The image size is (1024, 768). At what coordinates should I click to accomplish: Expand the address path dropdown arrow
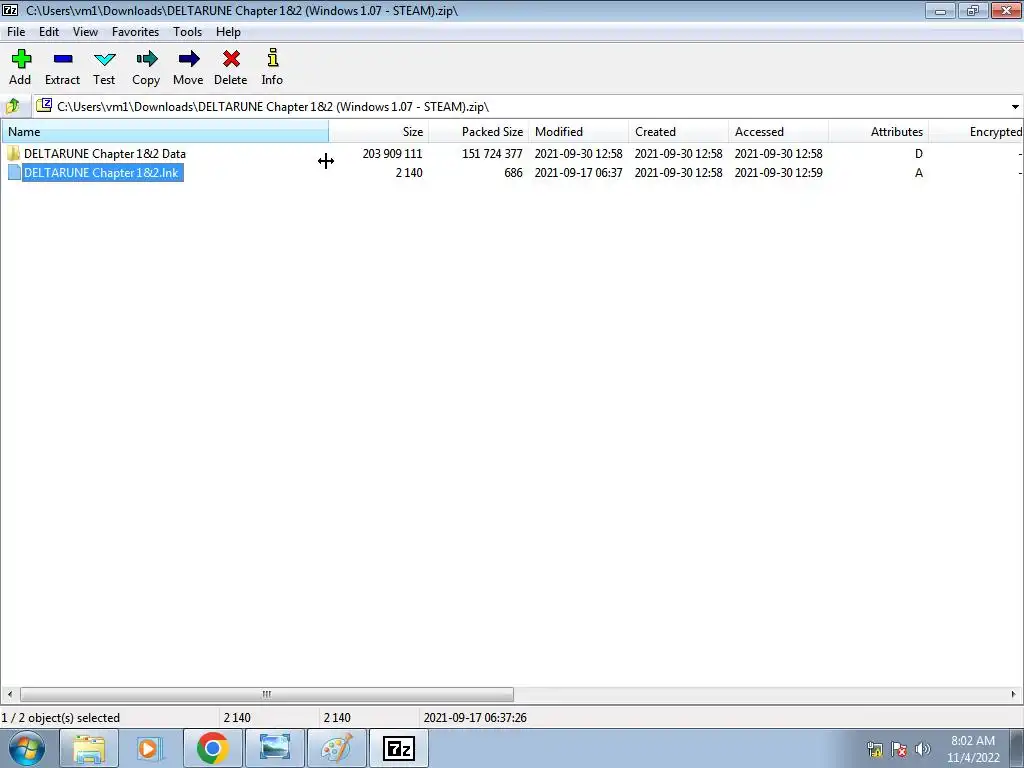(x=1015, y=107)
